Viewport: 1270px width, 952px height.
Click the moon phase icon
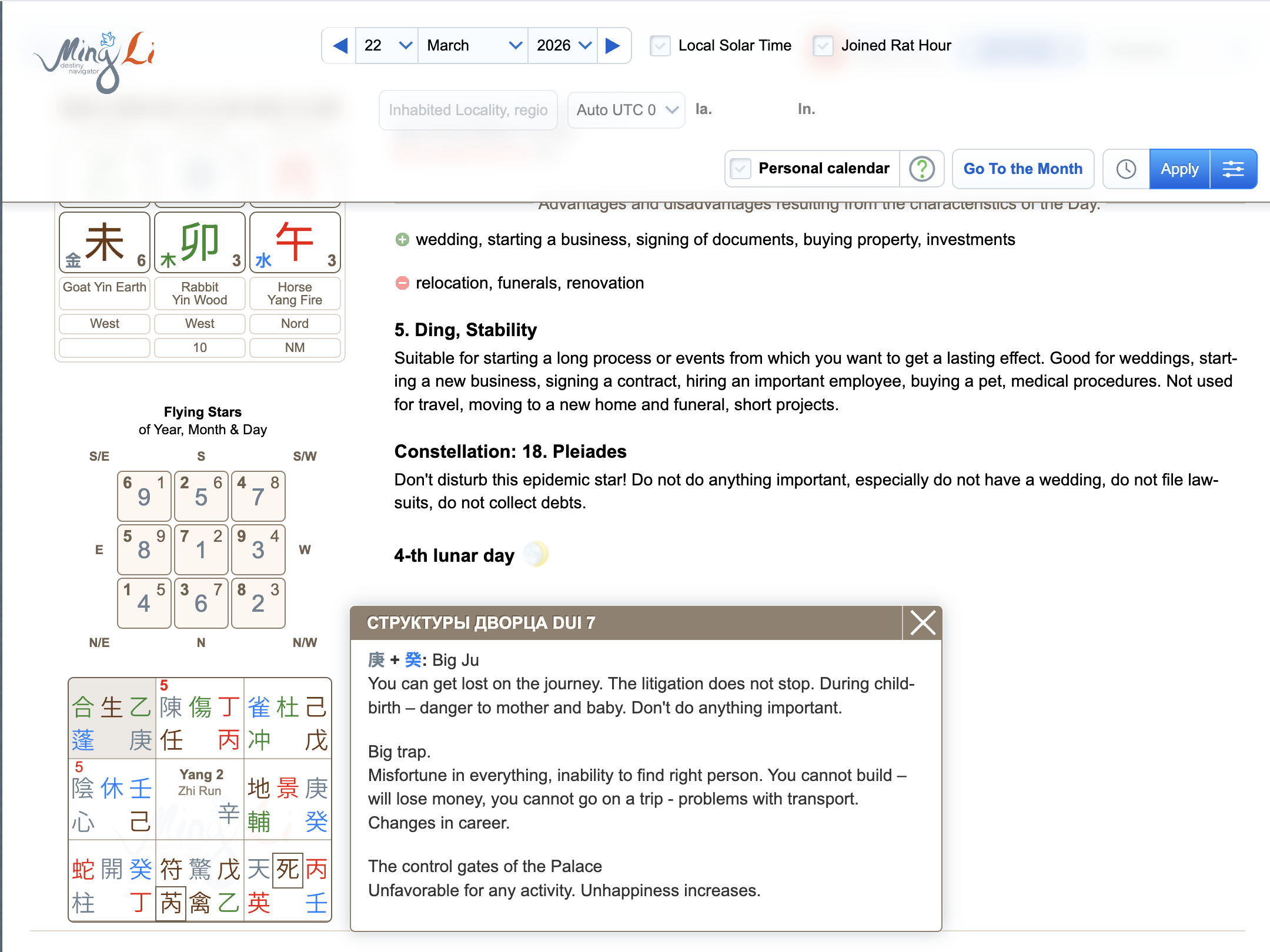(x=536, y=554)
